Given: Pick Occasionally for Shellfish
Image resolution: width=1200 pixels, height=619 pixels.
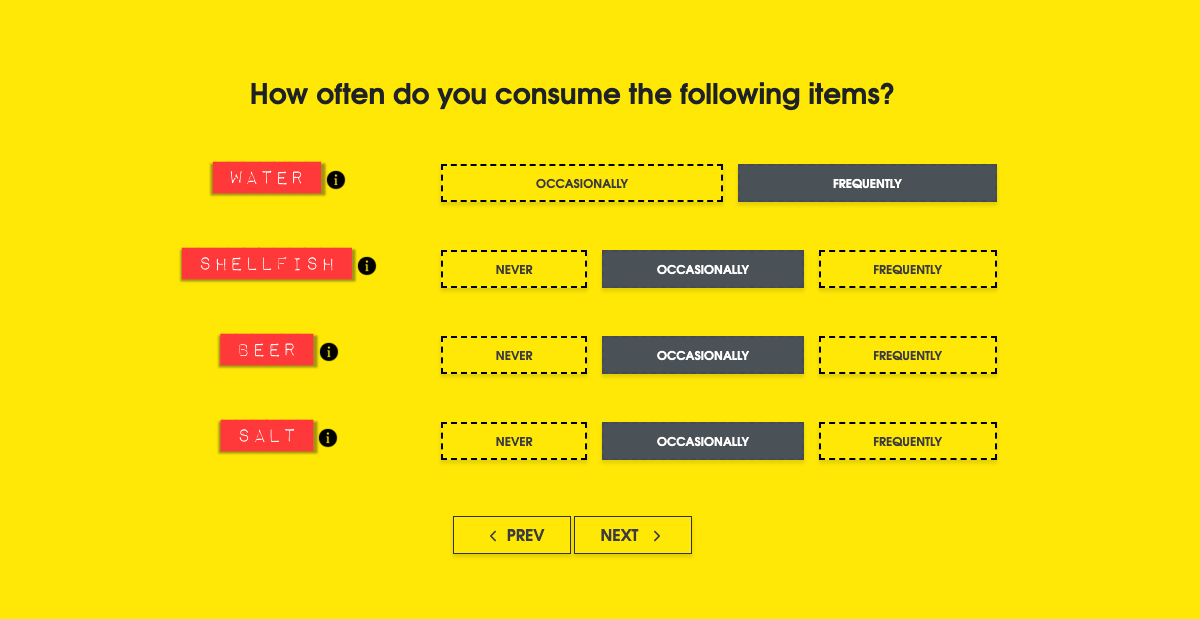Looking at the screenshot, I should click(x=702, y=269).
